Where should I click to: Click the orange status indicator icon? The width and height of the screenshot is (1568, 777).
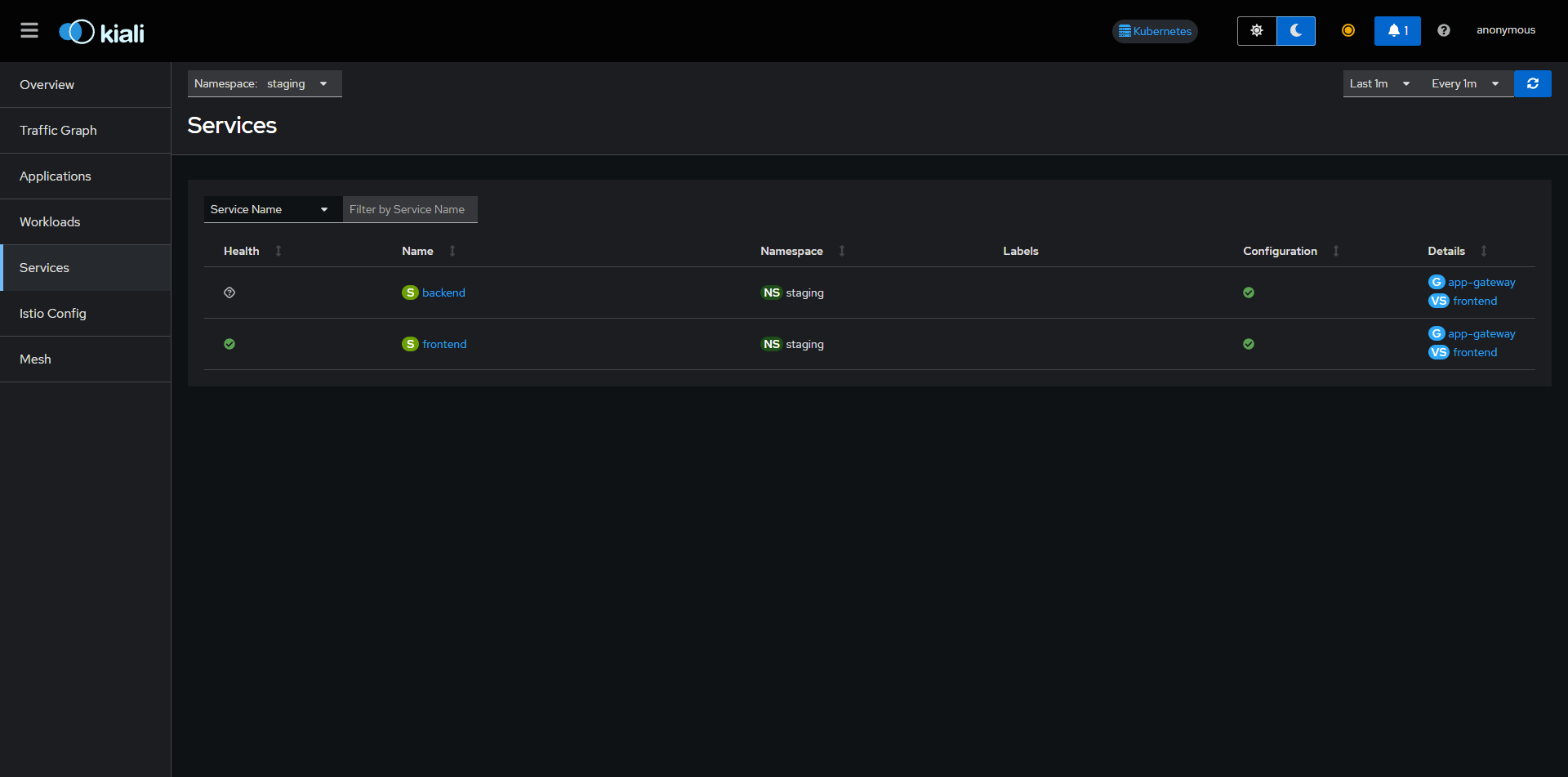1347,31
